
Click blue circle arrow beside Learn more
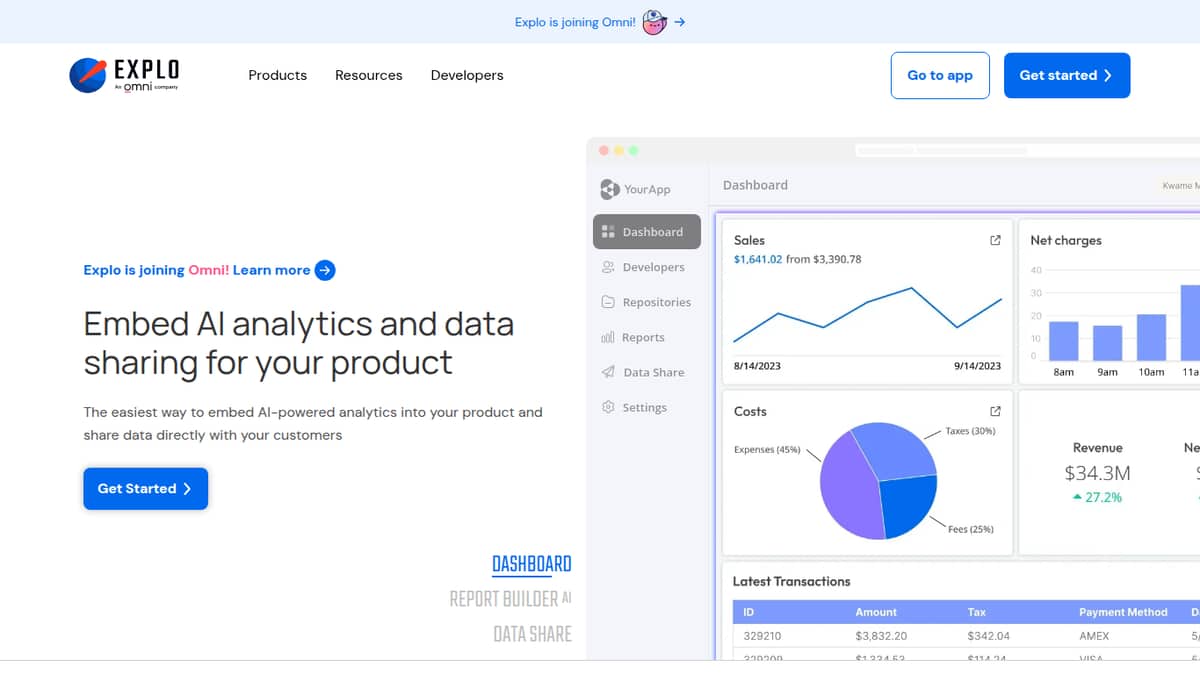(x=325, y=270)
